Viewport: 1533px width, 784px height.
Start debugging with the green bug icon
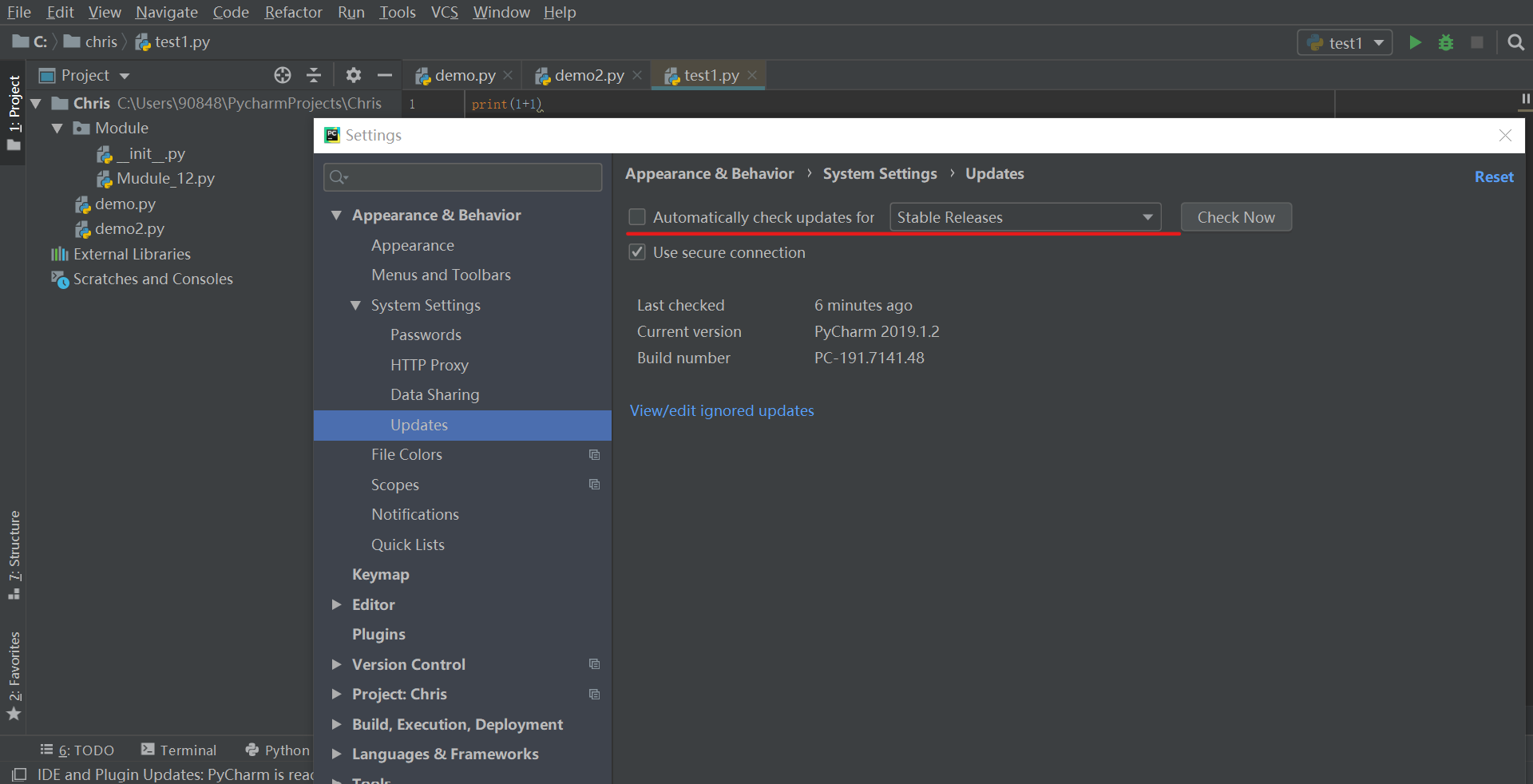[1446, 42]
